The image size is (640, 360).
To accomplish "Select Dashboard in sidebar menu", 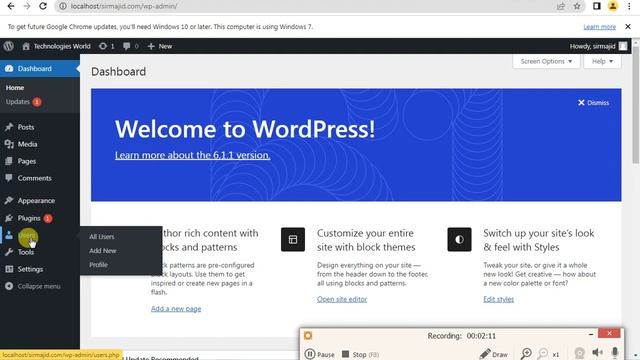I will point(40,69).
